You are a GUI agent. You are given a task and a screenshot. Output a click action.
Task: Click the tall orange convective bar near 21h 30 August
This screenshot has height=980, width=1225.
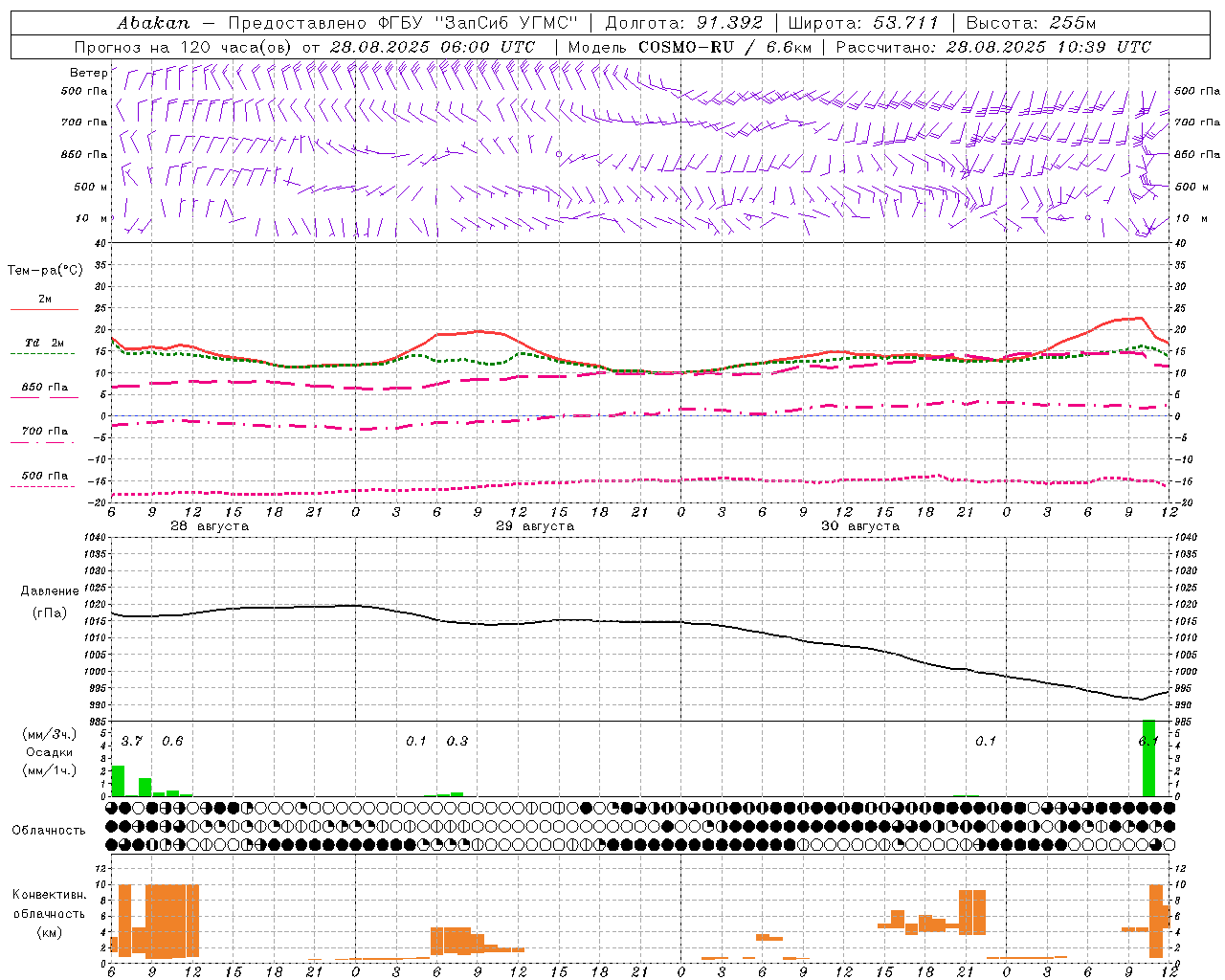tap(972, 912)
